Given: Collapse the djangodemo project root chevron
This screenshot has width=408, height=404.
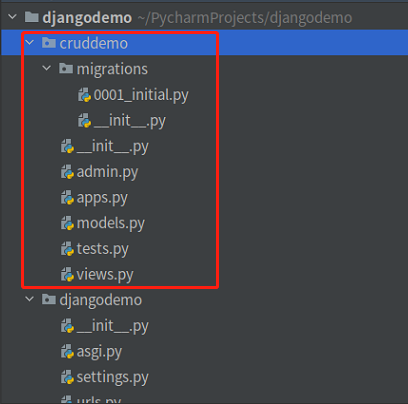Looking at the screenshot, I should tap(12, 16).
